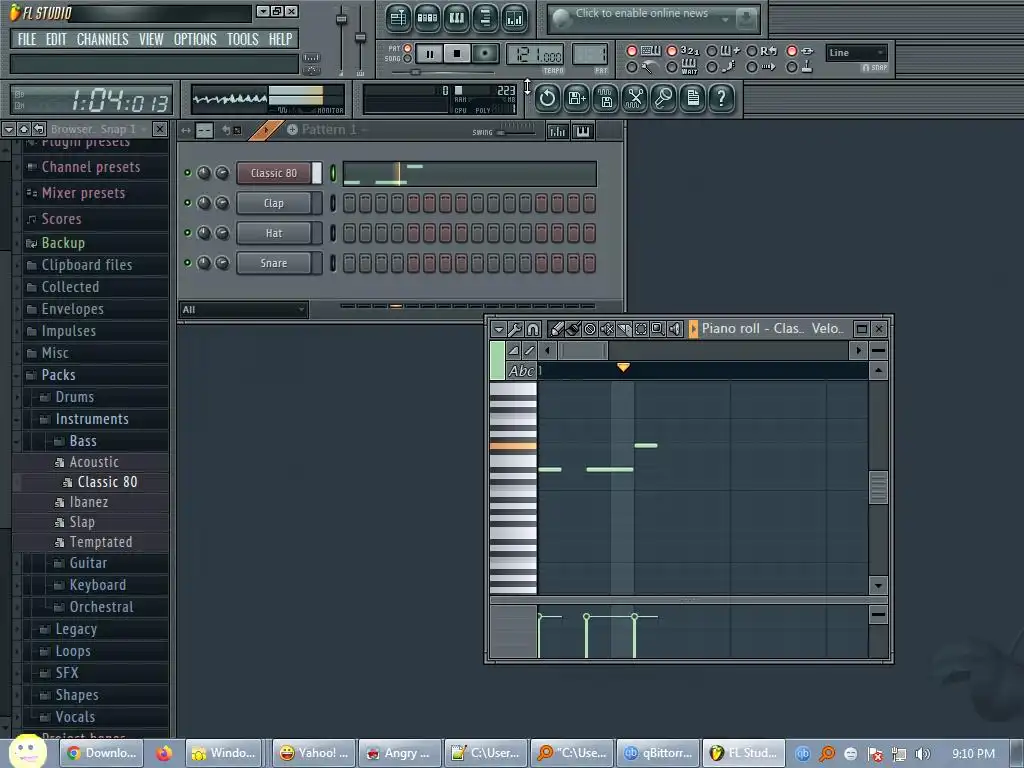1024x768 pixels.
Task: Toggle mute light for Clap channel
Action: (188, 203)
